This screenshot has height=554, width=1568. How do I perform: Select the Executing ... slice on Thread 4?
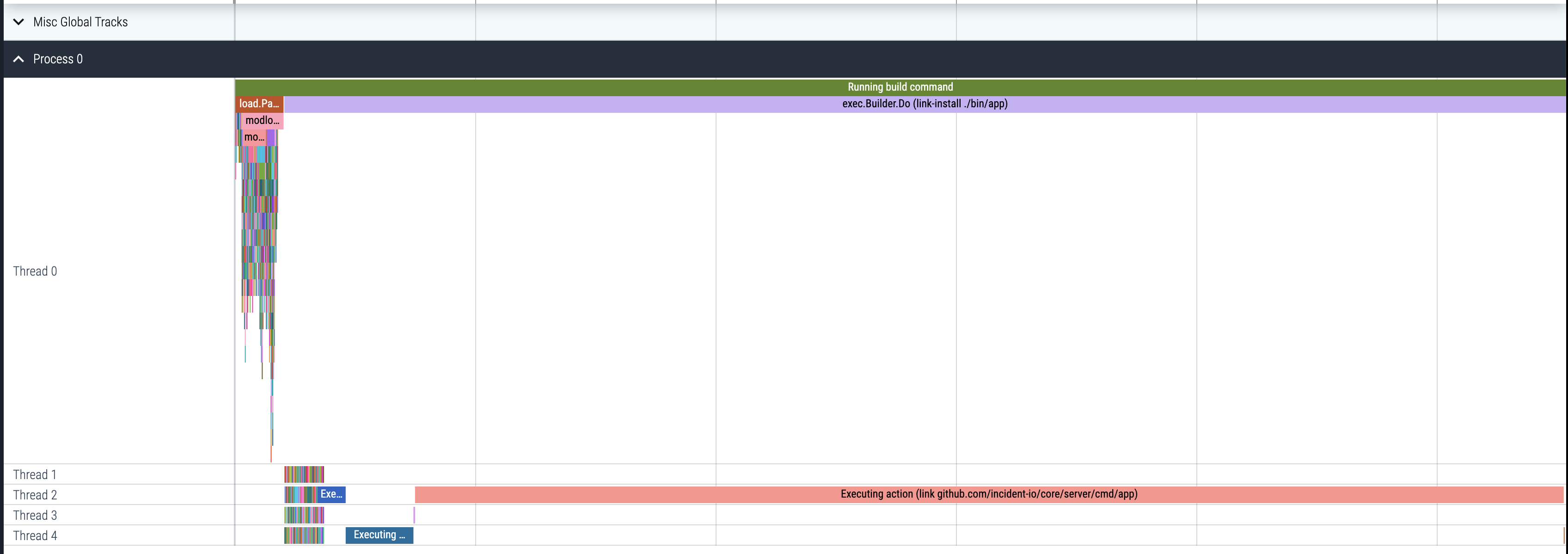point(379,535)
